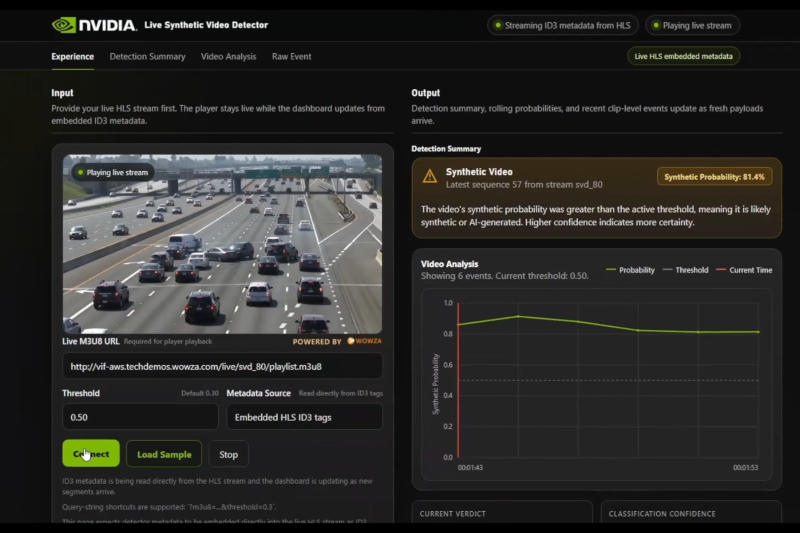The width and height of the screenshot is (800, 533).
Task: Click the live traffic video player
Action: (222, 244)
